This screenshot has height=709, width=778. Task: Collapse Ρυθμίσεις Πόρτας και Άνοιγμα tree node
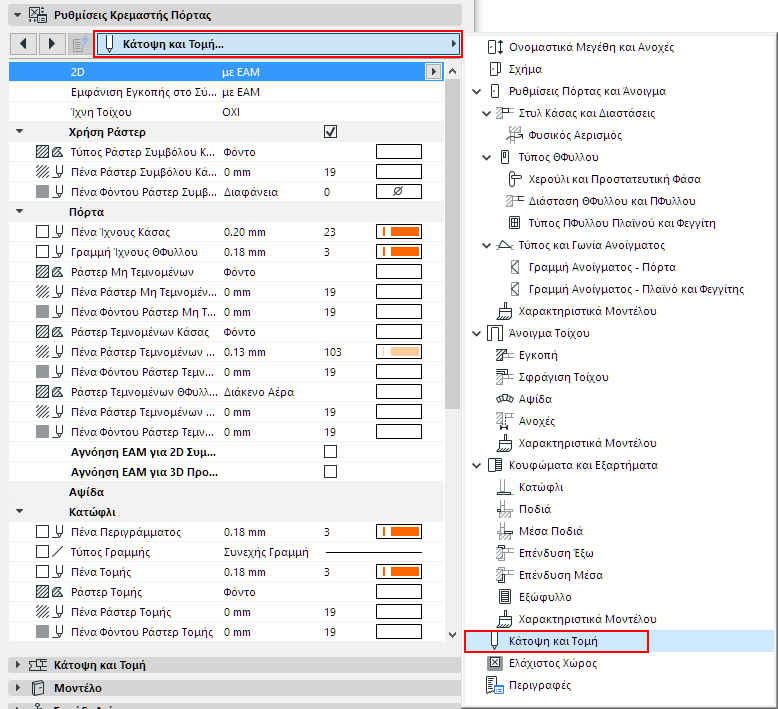click(477, 92)
